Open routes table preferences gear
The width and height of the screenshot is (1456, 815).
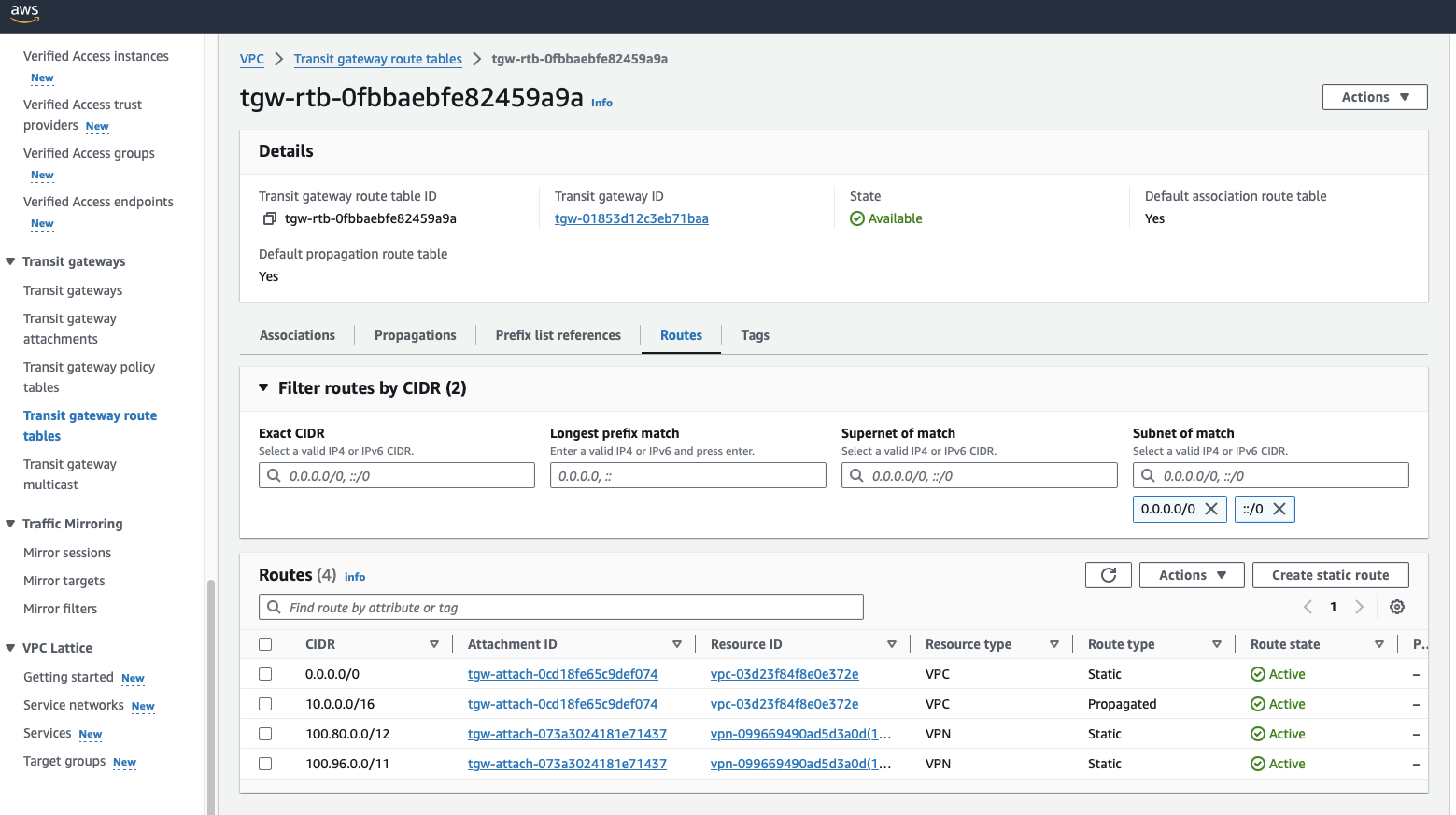[1396, 607]
